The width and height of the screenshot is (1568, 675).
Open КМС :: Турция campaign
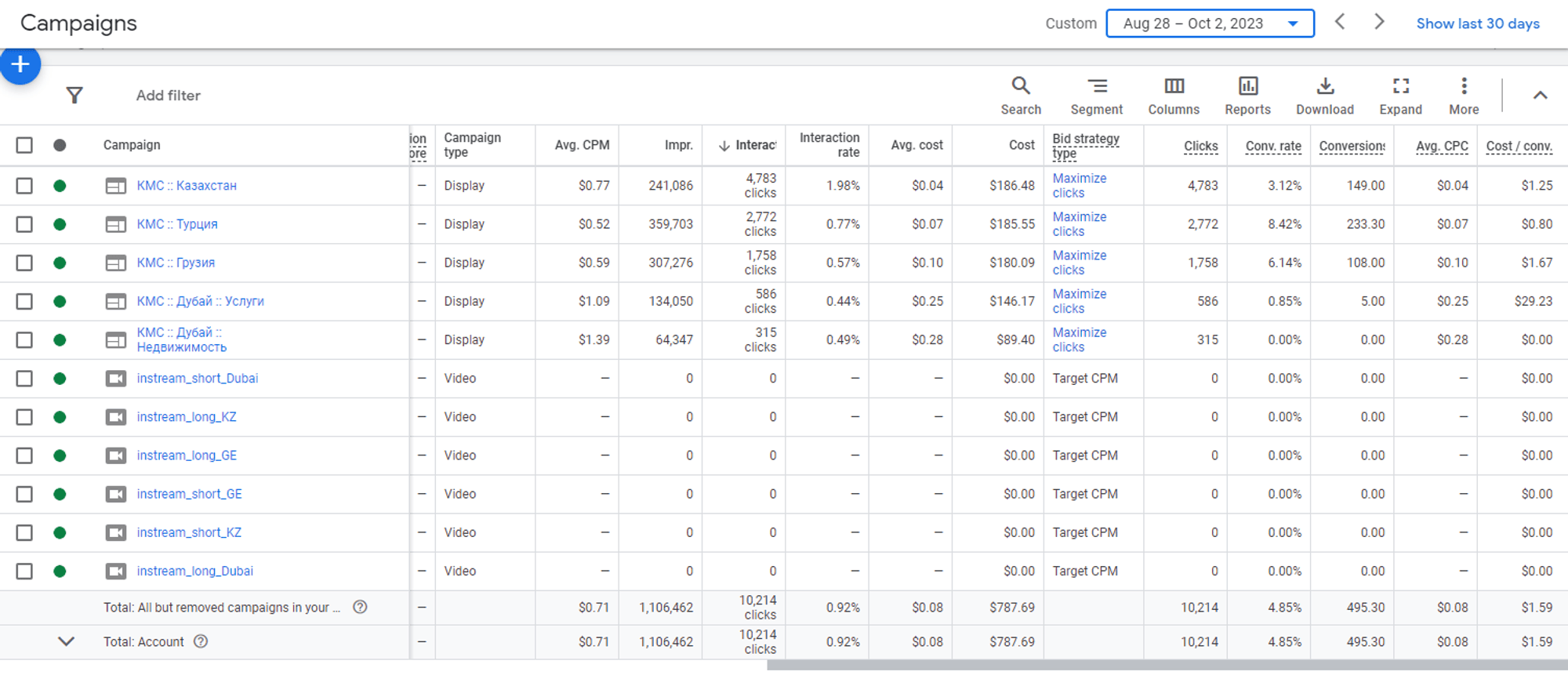(x=177, y=224)
